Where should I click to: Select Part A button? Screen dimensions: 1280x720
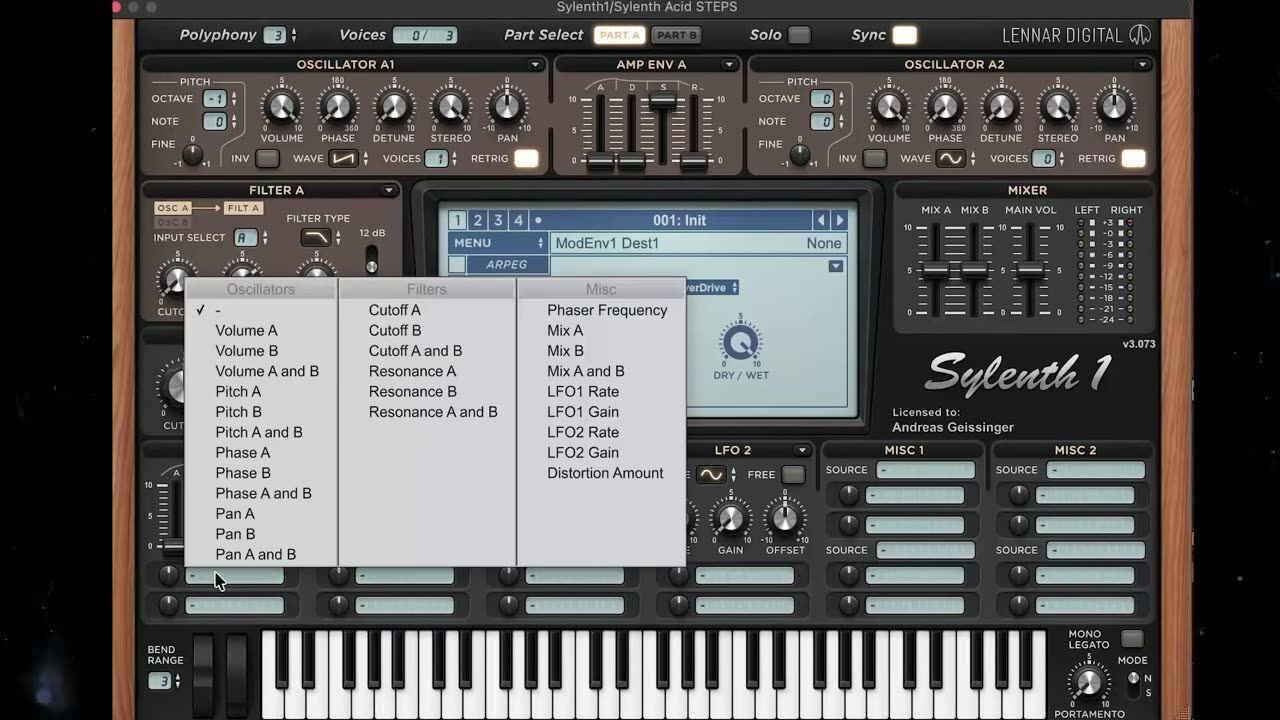point(619,35)
